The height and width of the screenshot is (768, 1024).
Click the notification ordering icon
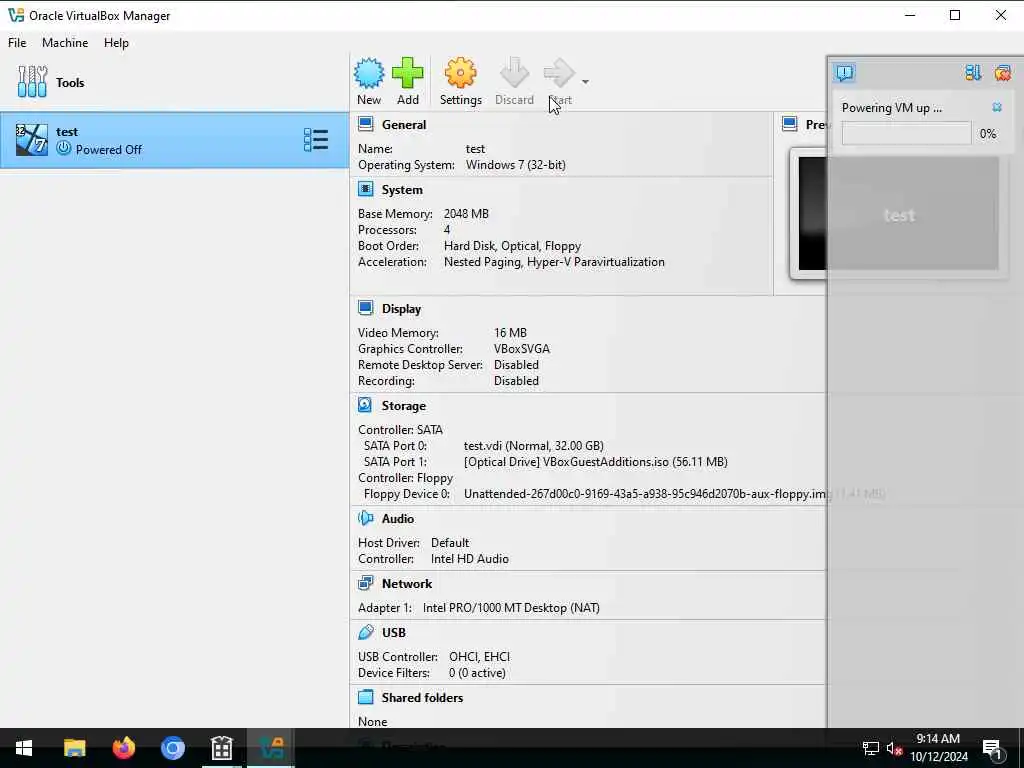pos(972,72)
